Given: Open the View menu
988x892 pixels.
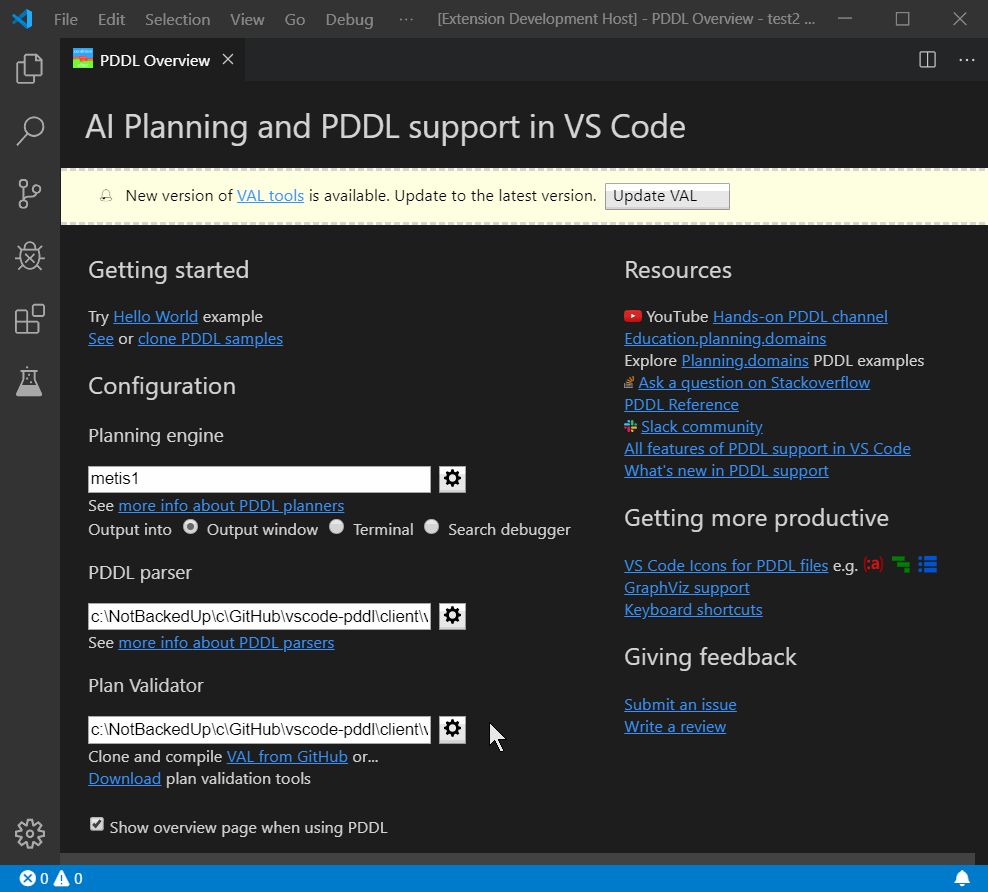Looking at the screenshot, I should pyautogui.click(x=247, y=20).
